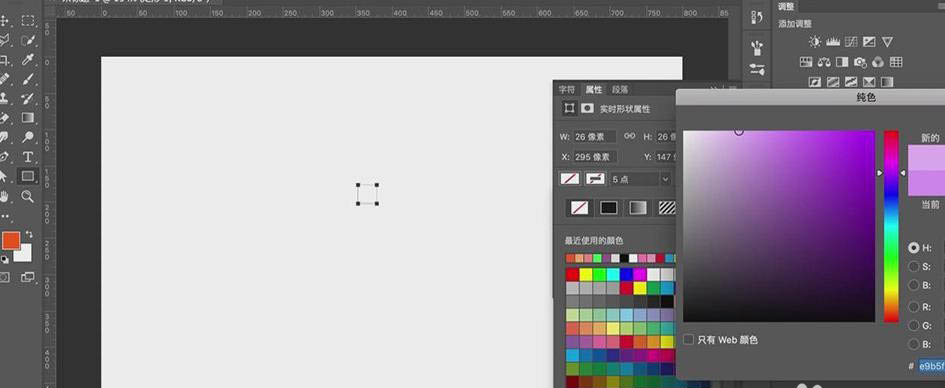Image resolution: width=945 pixels, height=388 pixels.
Task: Select the R red radio button
Action: 914,307
